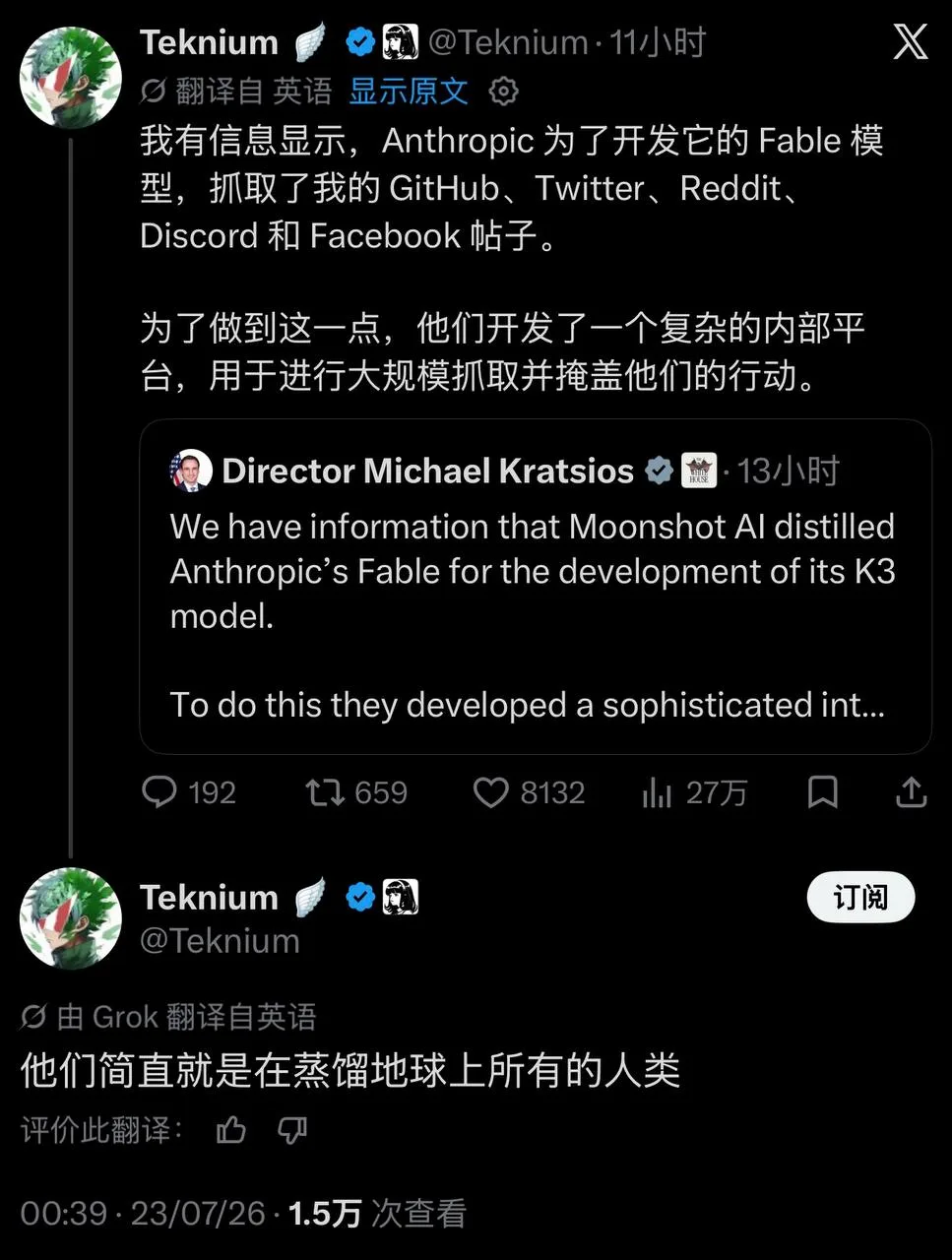Open the X logo icon at top right
952x1260 pixels.
pyautogui.click(x=909, y=41)
